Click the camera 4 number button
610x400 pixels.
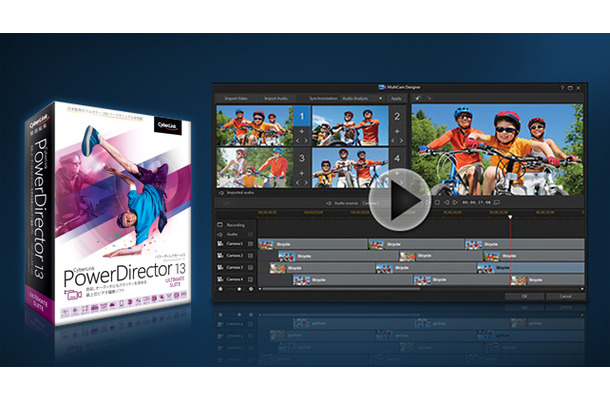click(397, 158)
